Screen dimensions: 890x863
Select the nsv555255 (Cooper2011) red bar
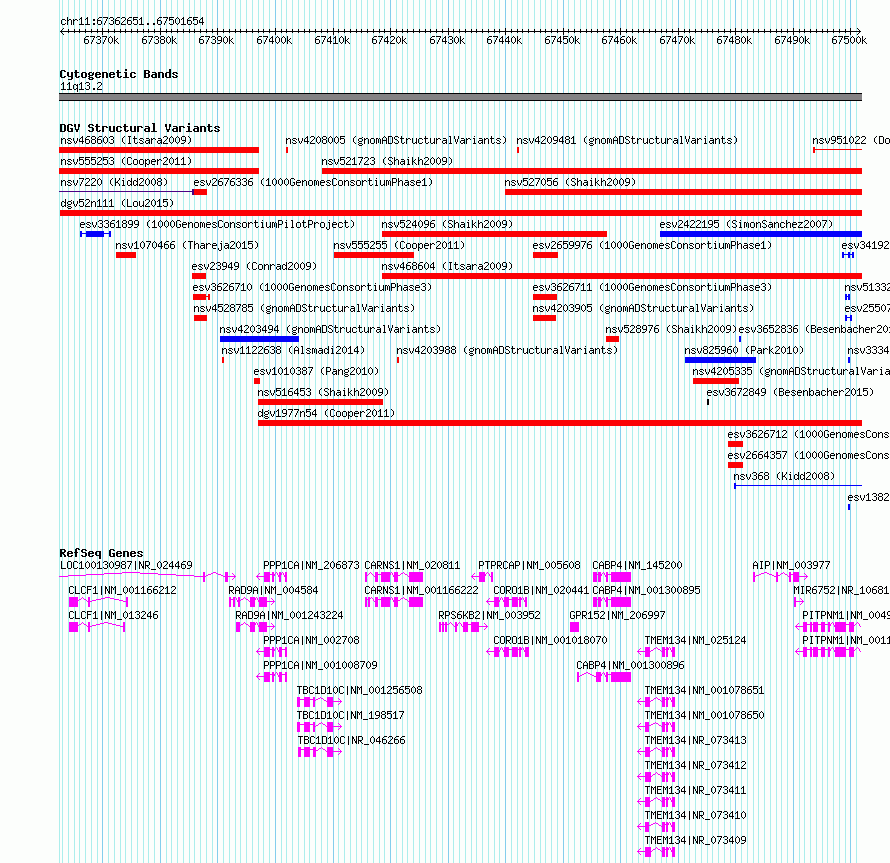tap(373, 255)
